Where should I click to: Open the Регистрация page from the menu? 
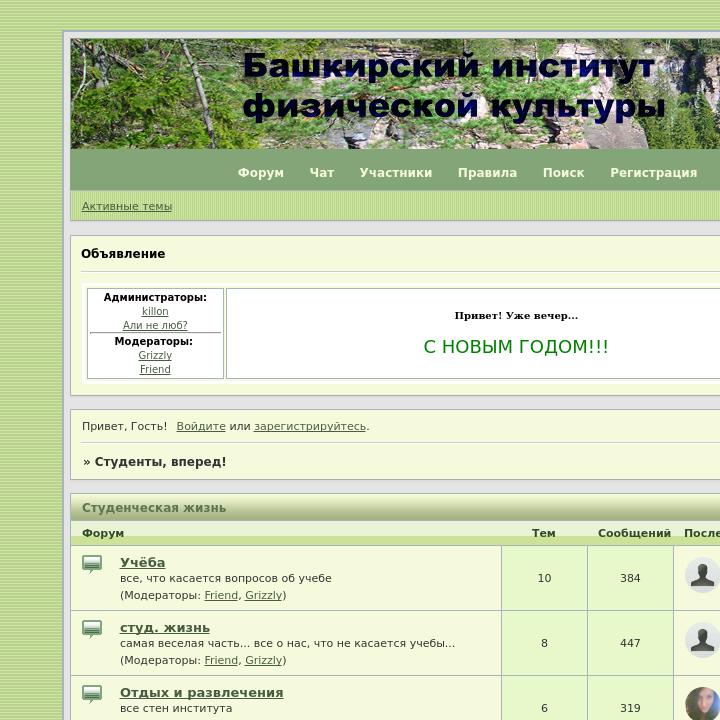pos(653,173)
